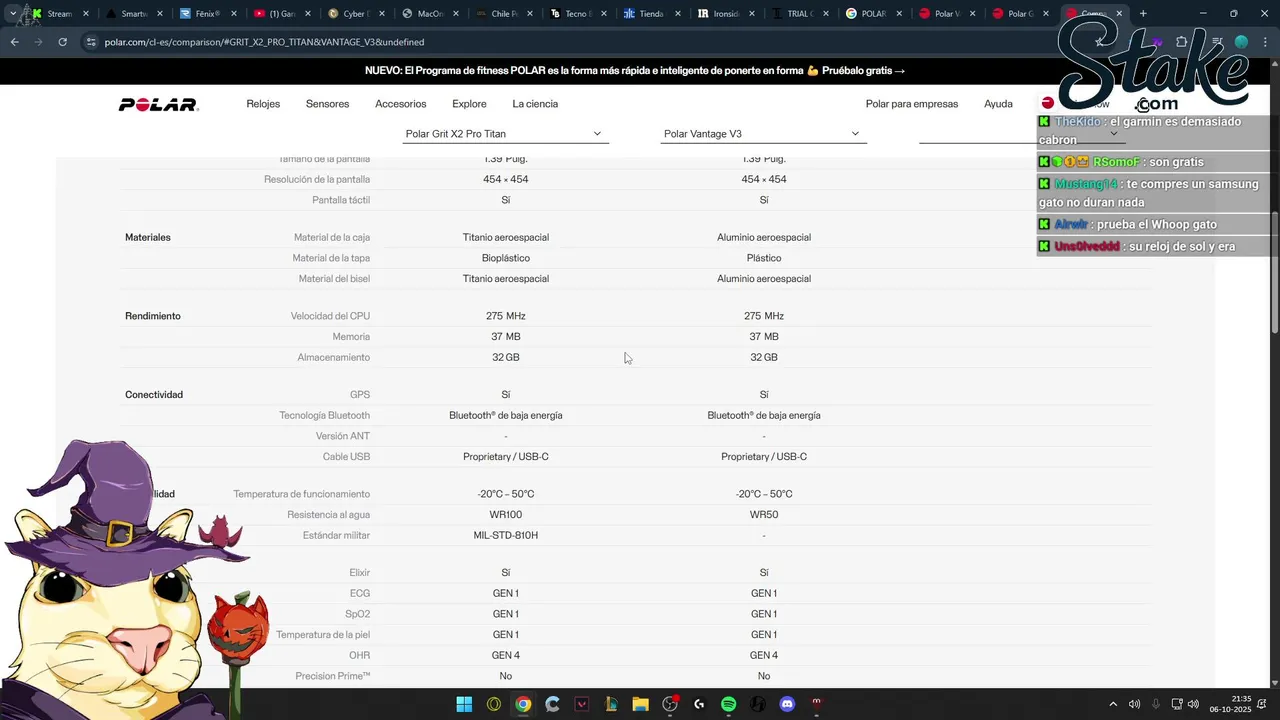Image resolution: width=1280 pixels, height=720 pixels.
Task: Open the site information icon beside the URL
Action: [91, 42]
